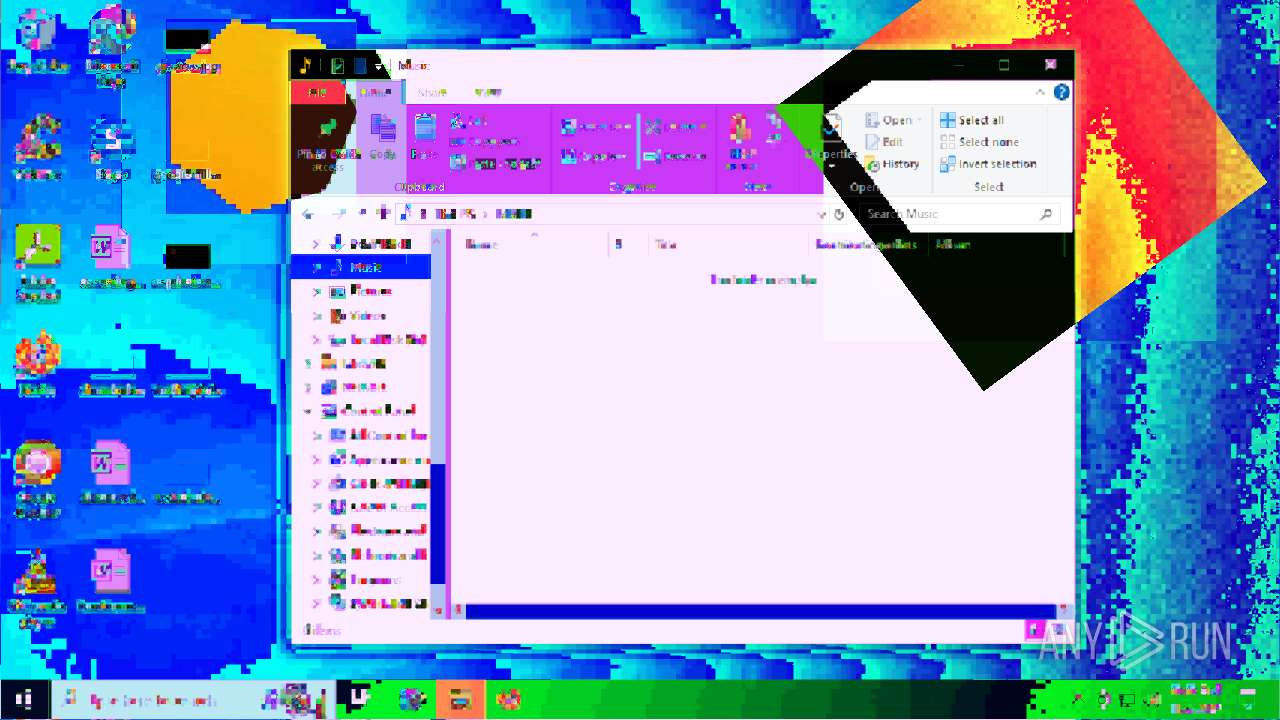The image size is (1280, 720).
Task: Select Videos in navigation tree
Action: pyautogui.click(x=367, y=316)
